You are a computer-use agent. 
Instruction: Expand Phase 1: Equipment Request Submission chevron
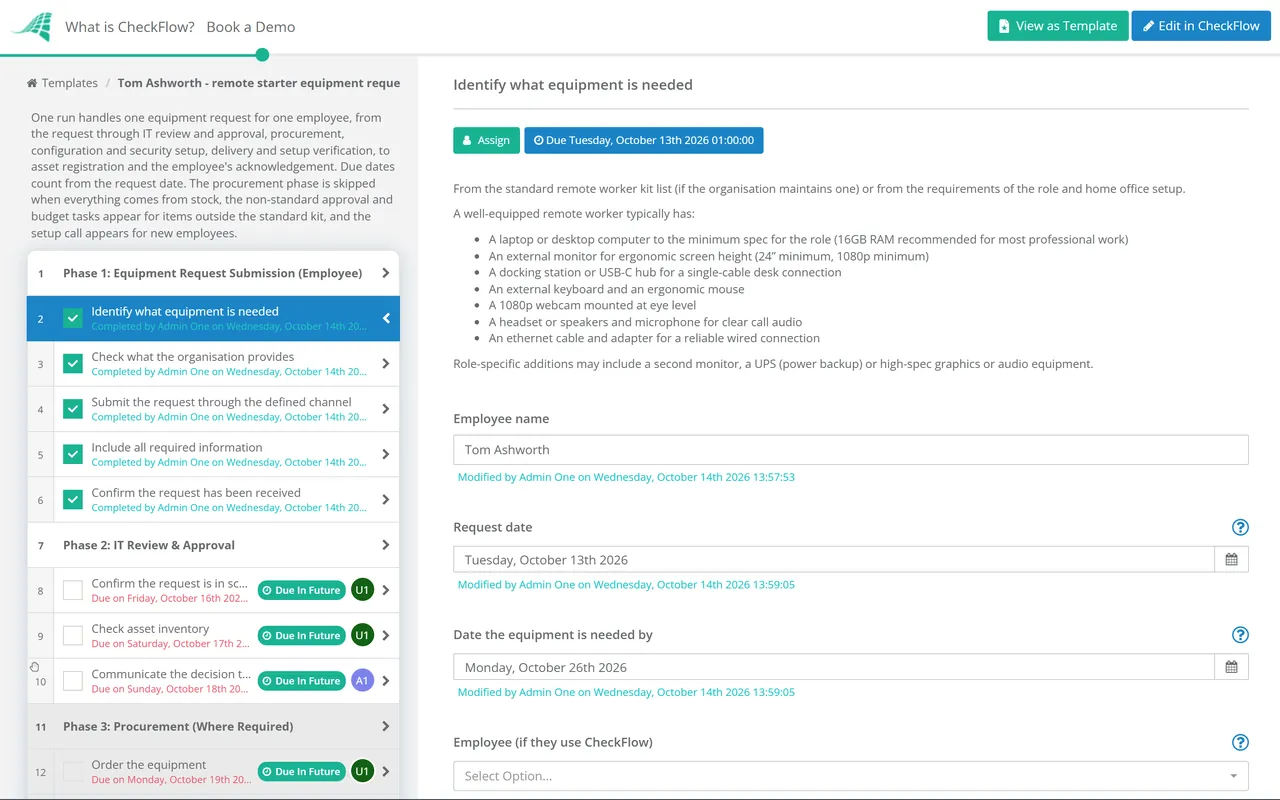386,273
